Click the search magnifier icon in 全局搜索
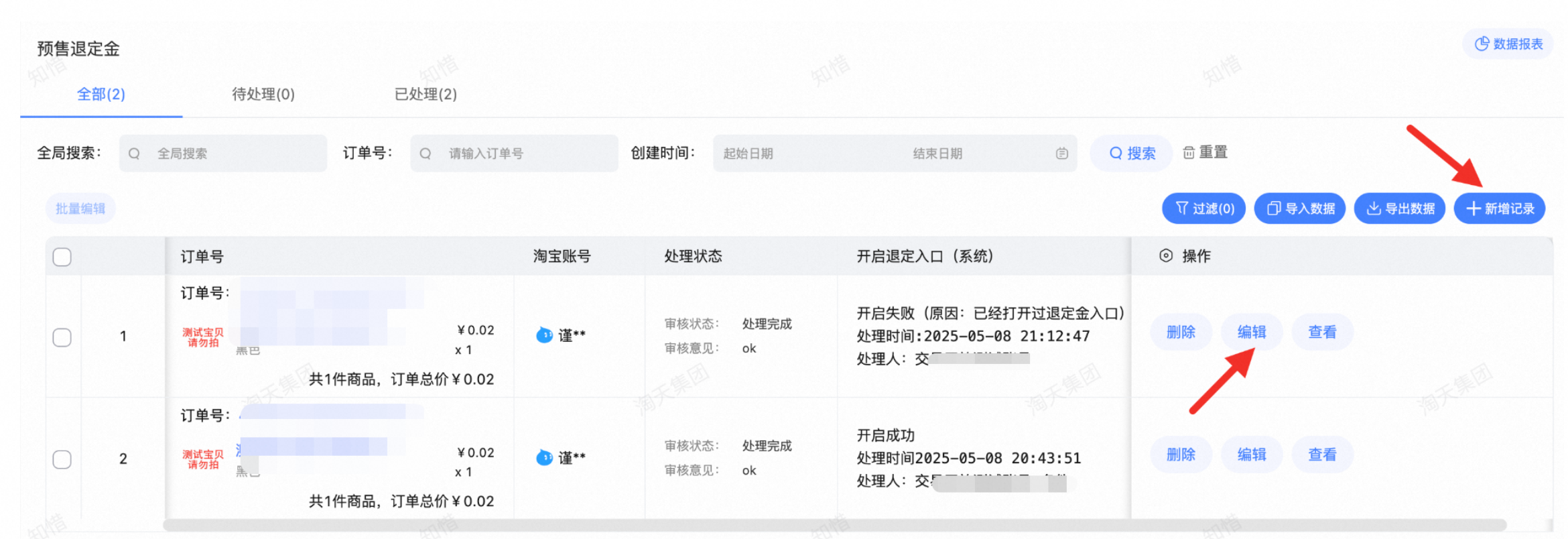 (134, 154)
